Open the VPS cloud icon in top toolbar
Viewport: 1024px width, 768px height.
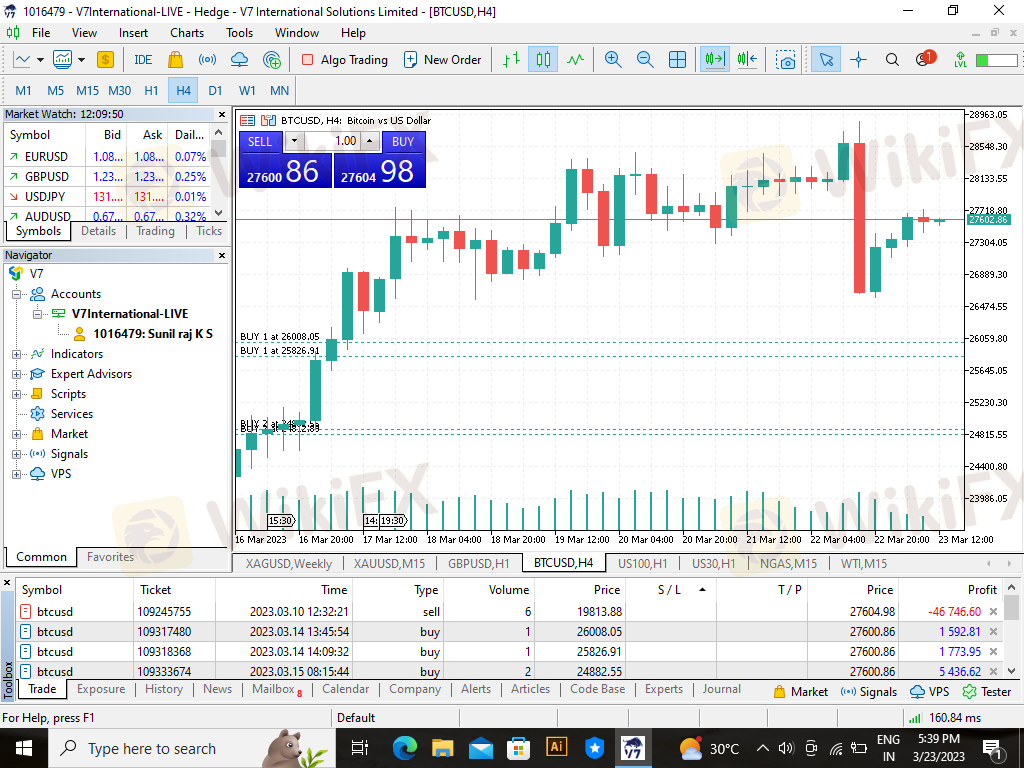240,60
